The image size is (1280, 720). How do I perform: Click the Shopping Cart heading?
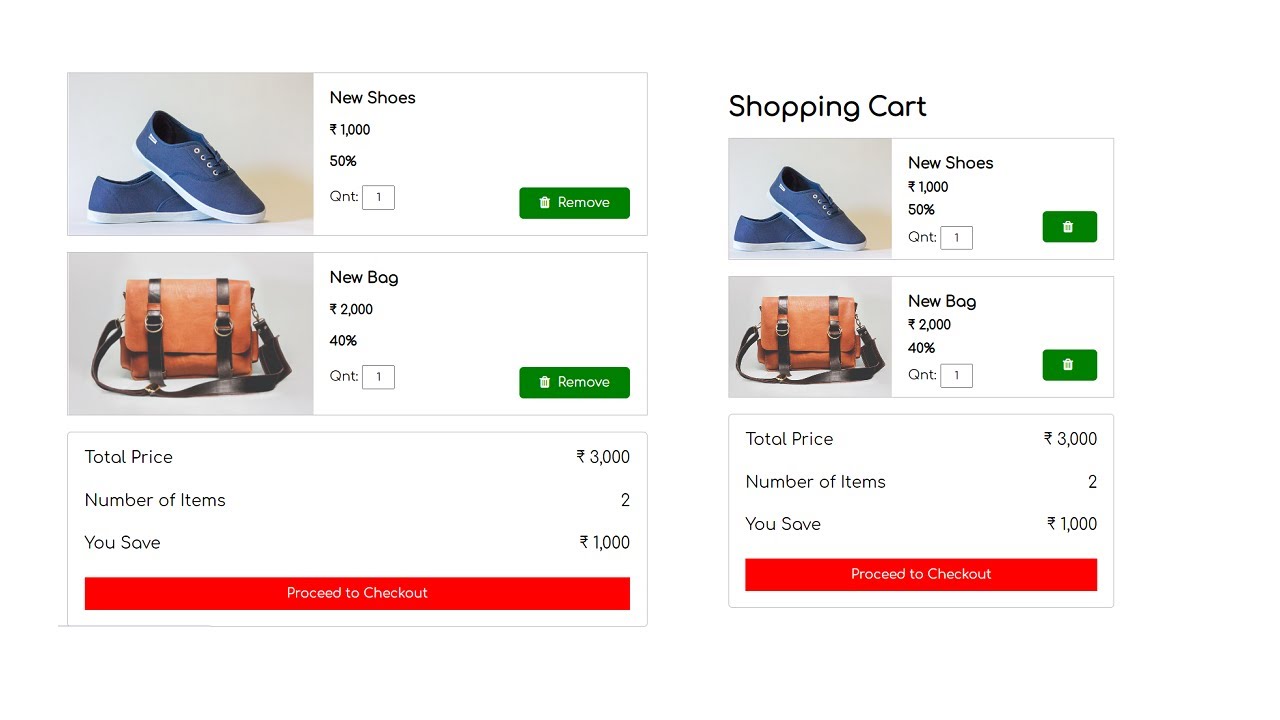(x=827, y=107)
